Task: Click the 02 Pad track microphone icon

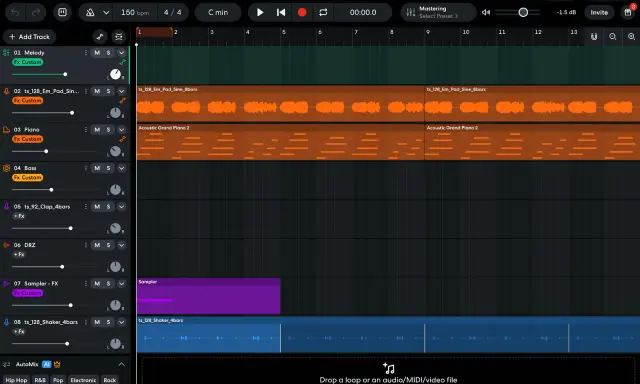Action: tap(6, 91)
